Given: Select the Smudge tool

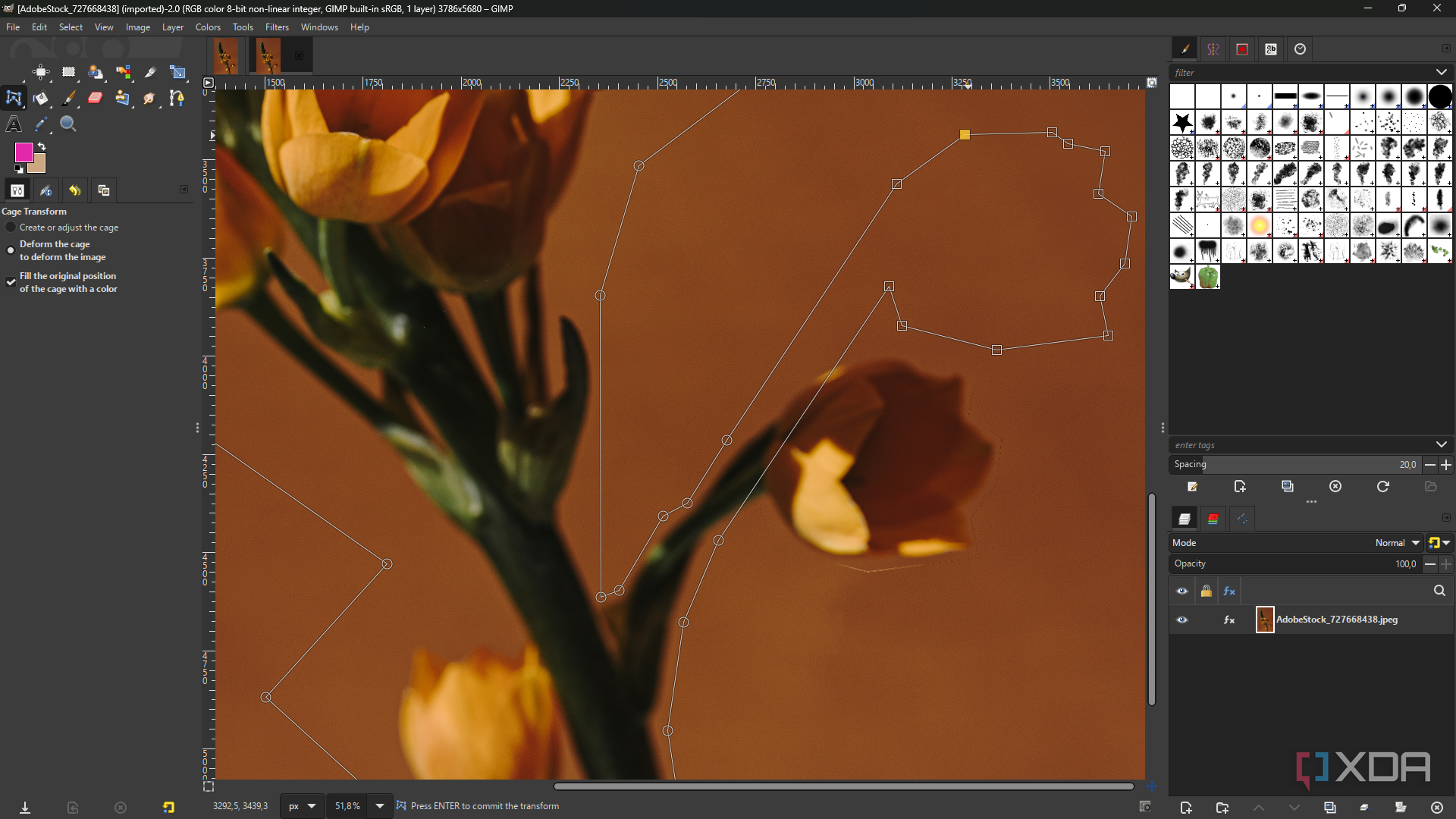Looking at the screenshot, I should click(150, 98).
